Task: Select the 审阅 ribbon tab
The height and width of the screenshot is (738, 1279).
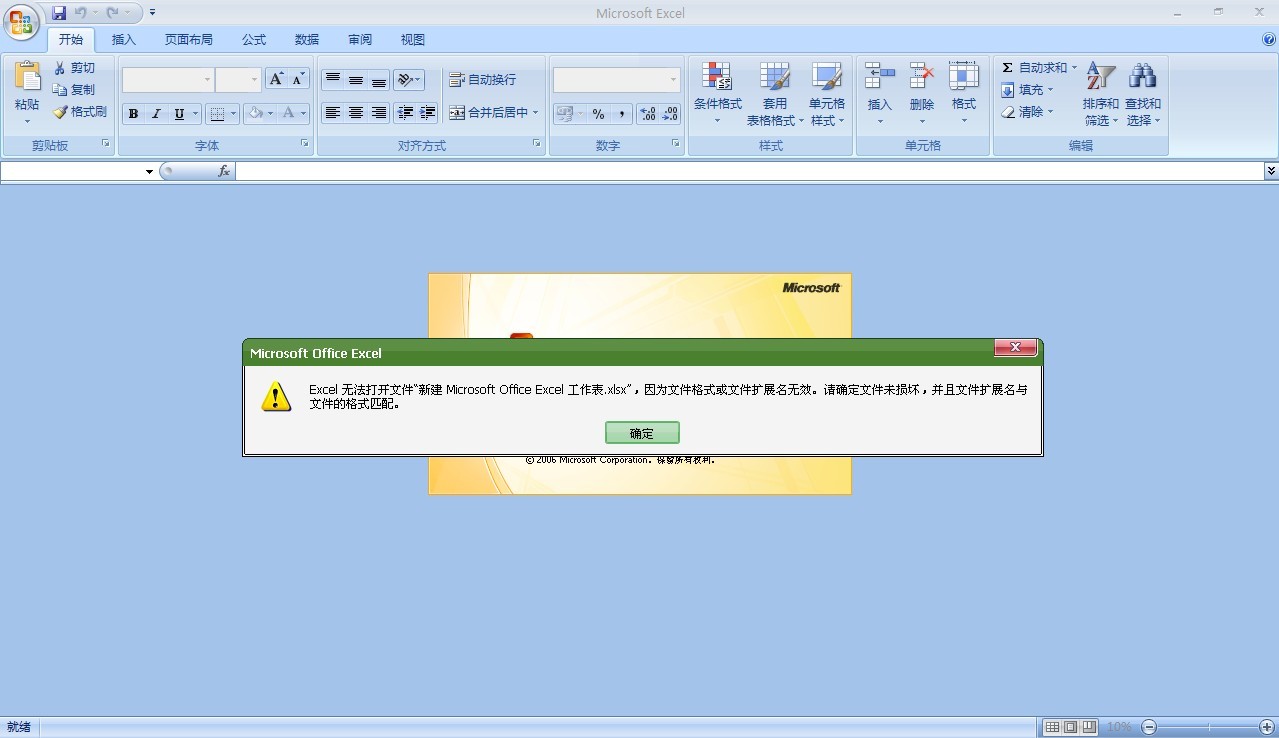Action: (x=360, y=40)
